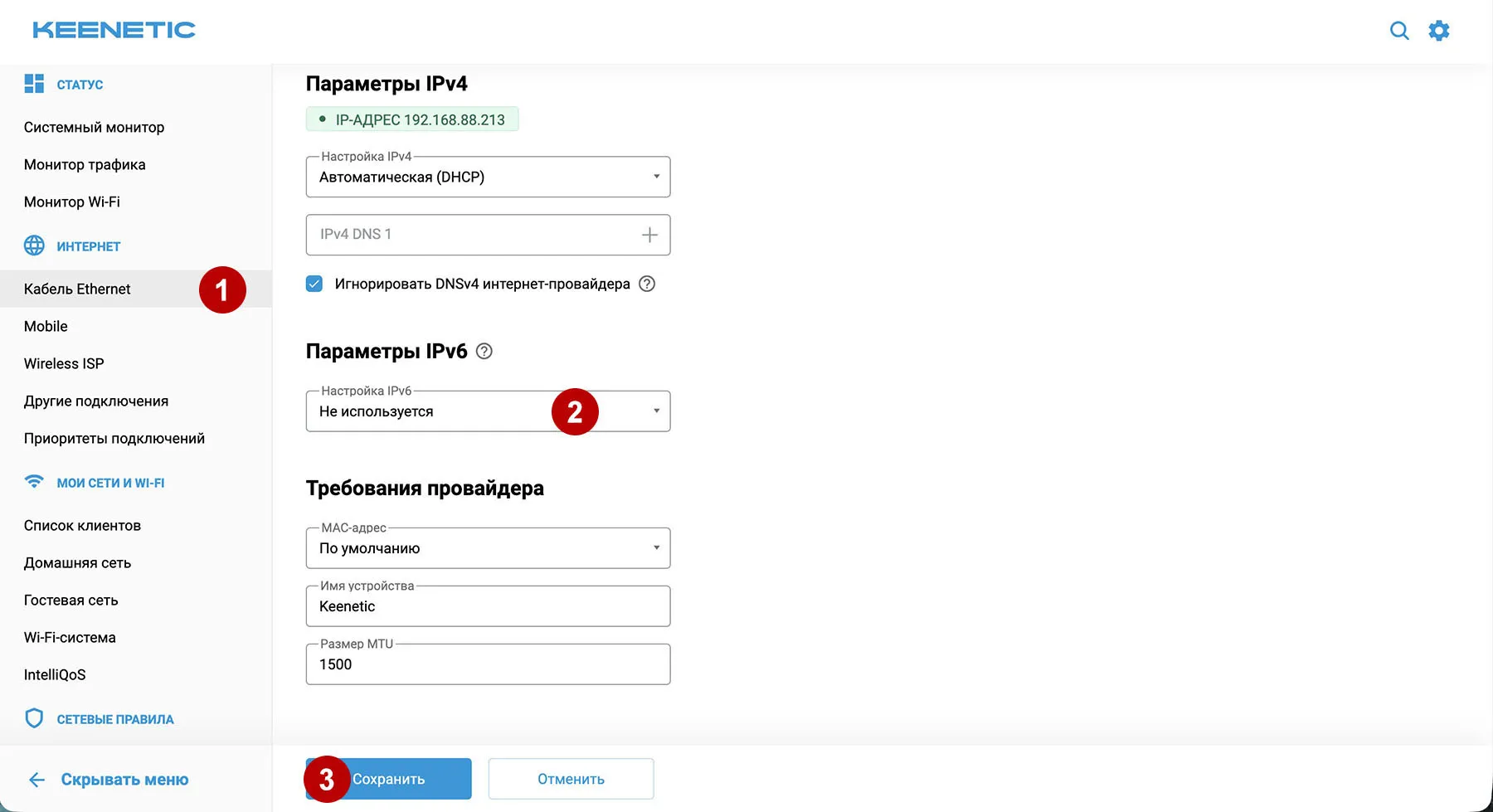This screenshot has width=1493, height=812.
Task: Click the Сохранить button
Action: tap(398, 778)
